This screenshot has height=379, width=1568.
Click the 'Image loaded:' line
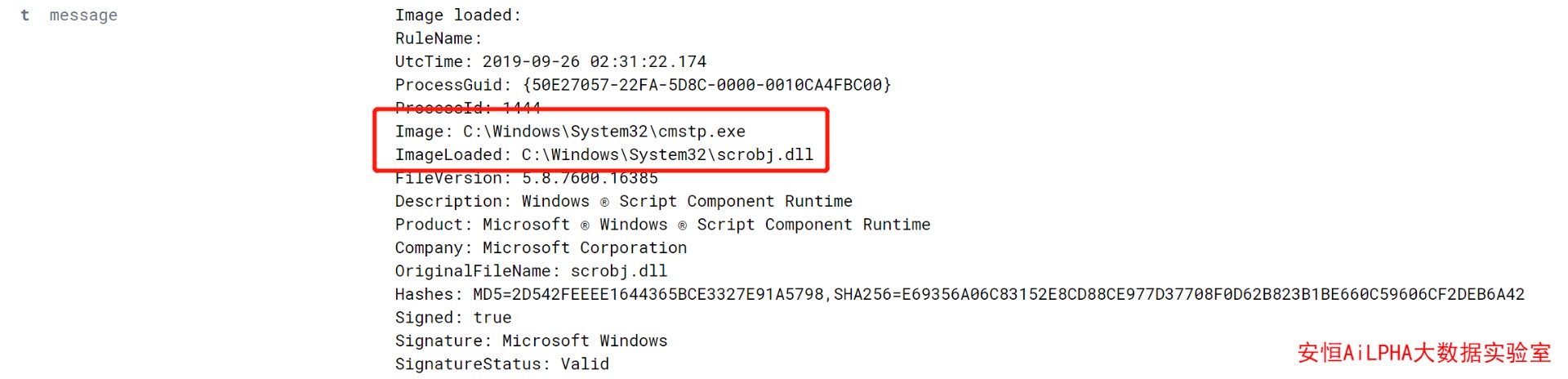pos(457,16)
